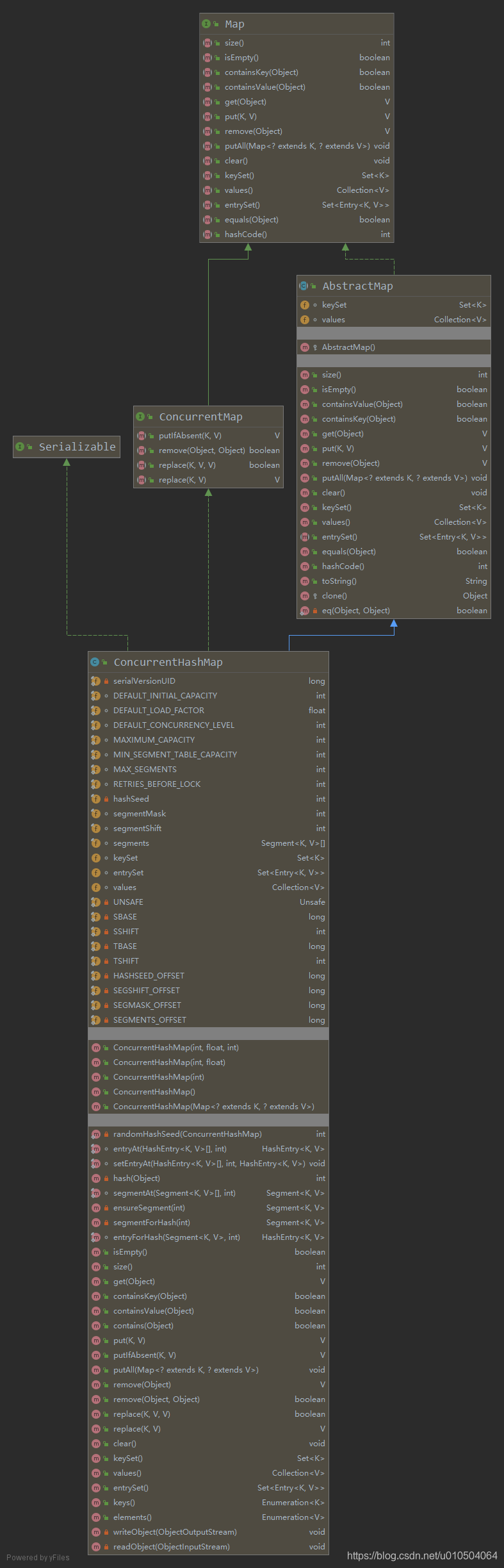Image resolution: width=504 pixels, height=1568 pixels.
Task: Click the interface icon beside the Map title
Action: [x=206, y=24]
